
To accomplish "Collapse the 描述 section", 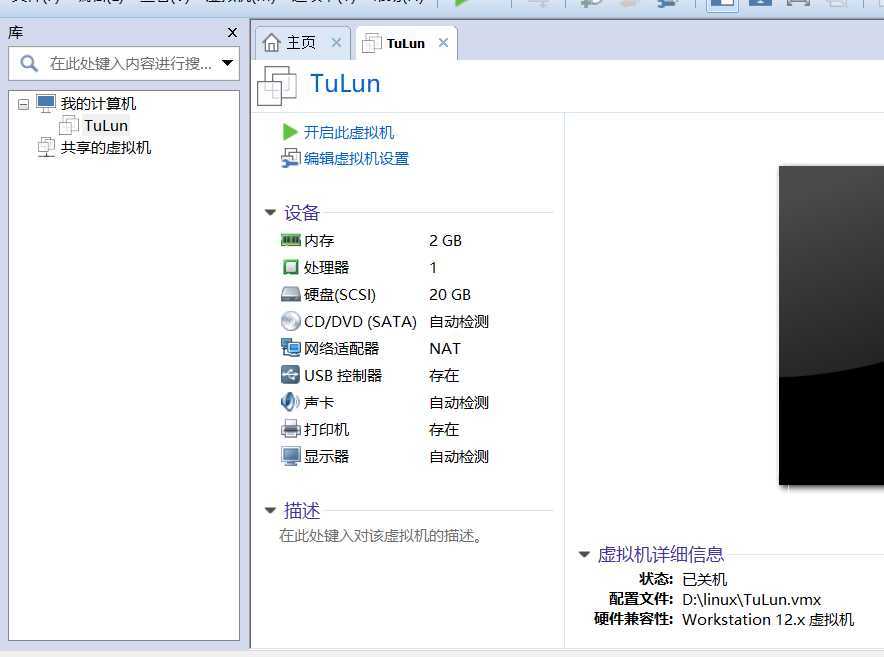I will 270,510.
